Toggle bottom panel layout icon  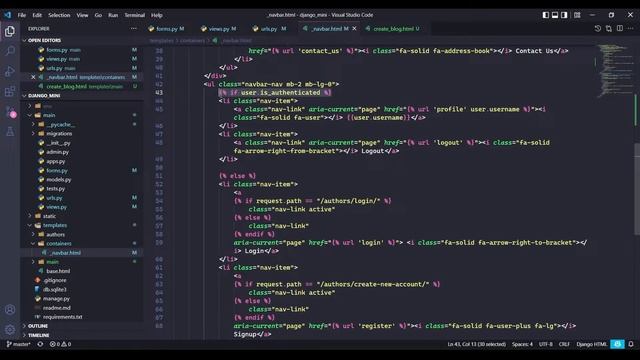(555, 15)
